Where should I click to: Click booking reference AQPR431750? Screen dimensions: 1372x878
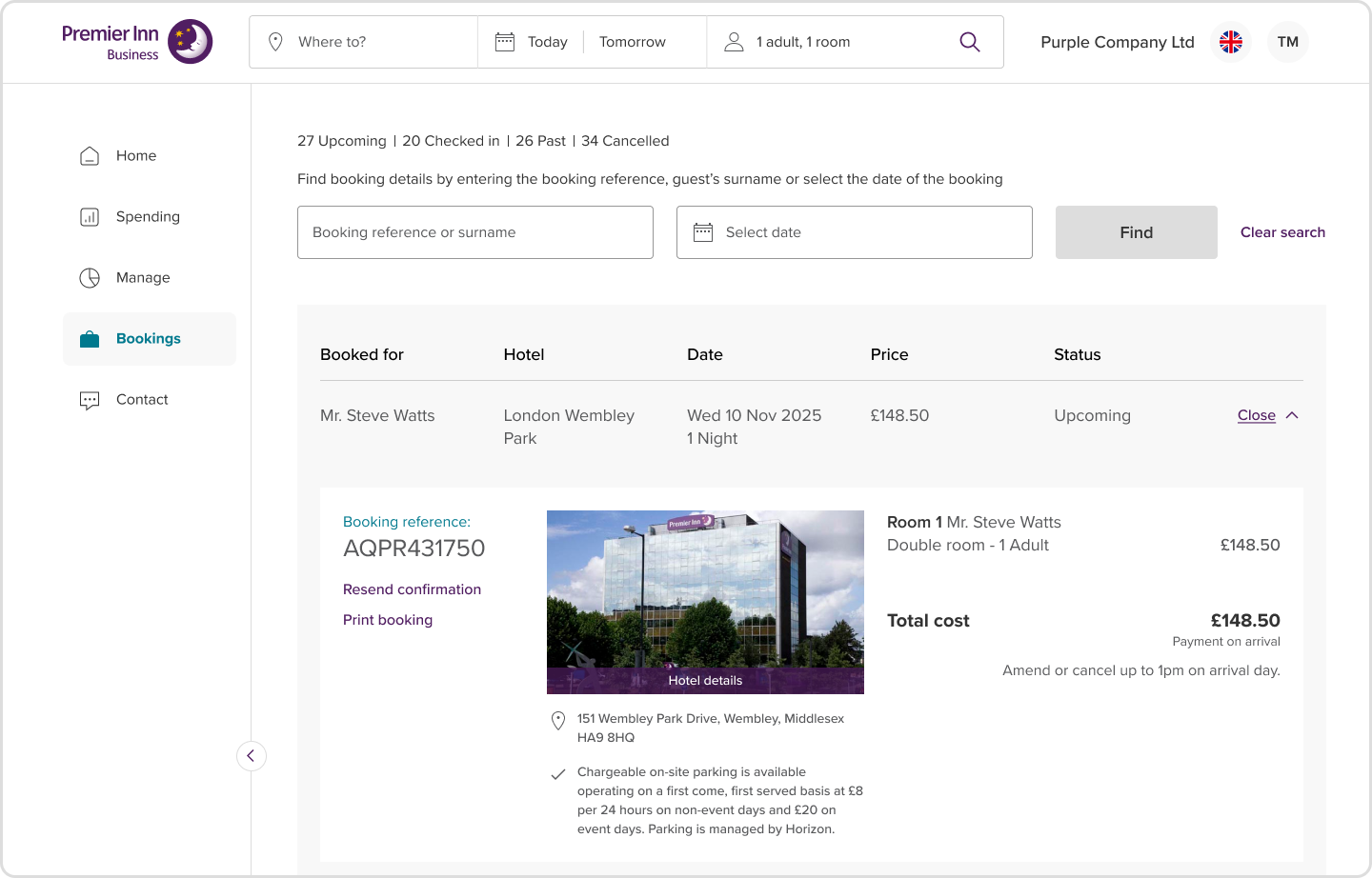[x=414, y=549]
